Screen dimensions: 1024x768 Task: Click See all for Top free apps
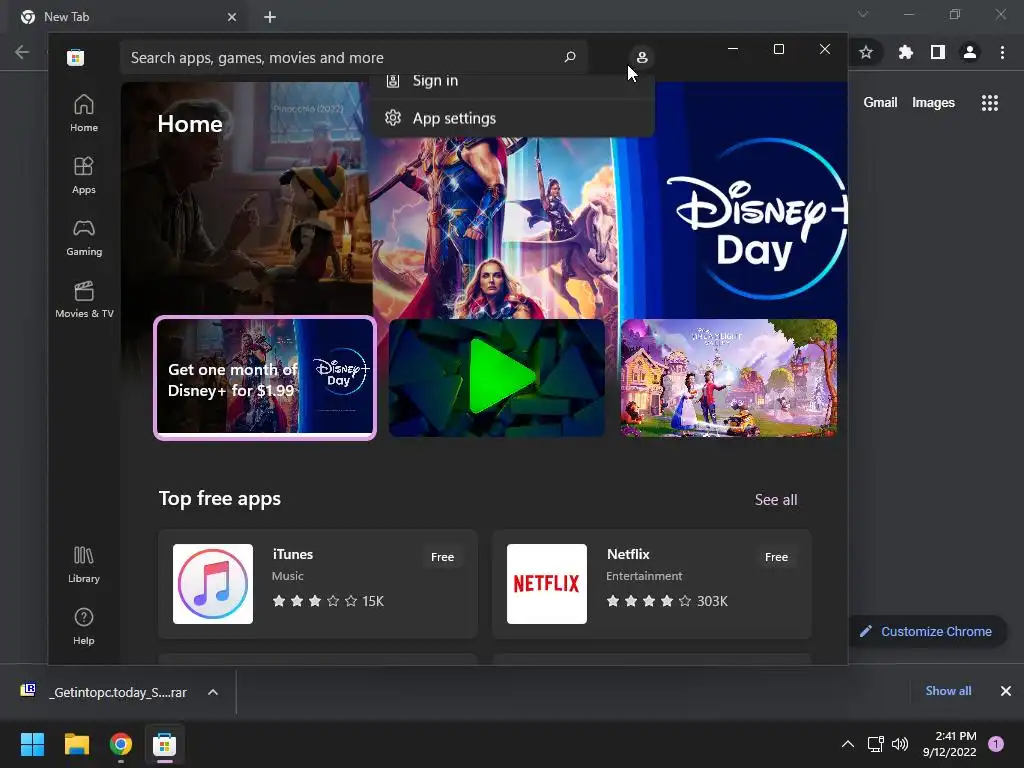tap(776, 500)
